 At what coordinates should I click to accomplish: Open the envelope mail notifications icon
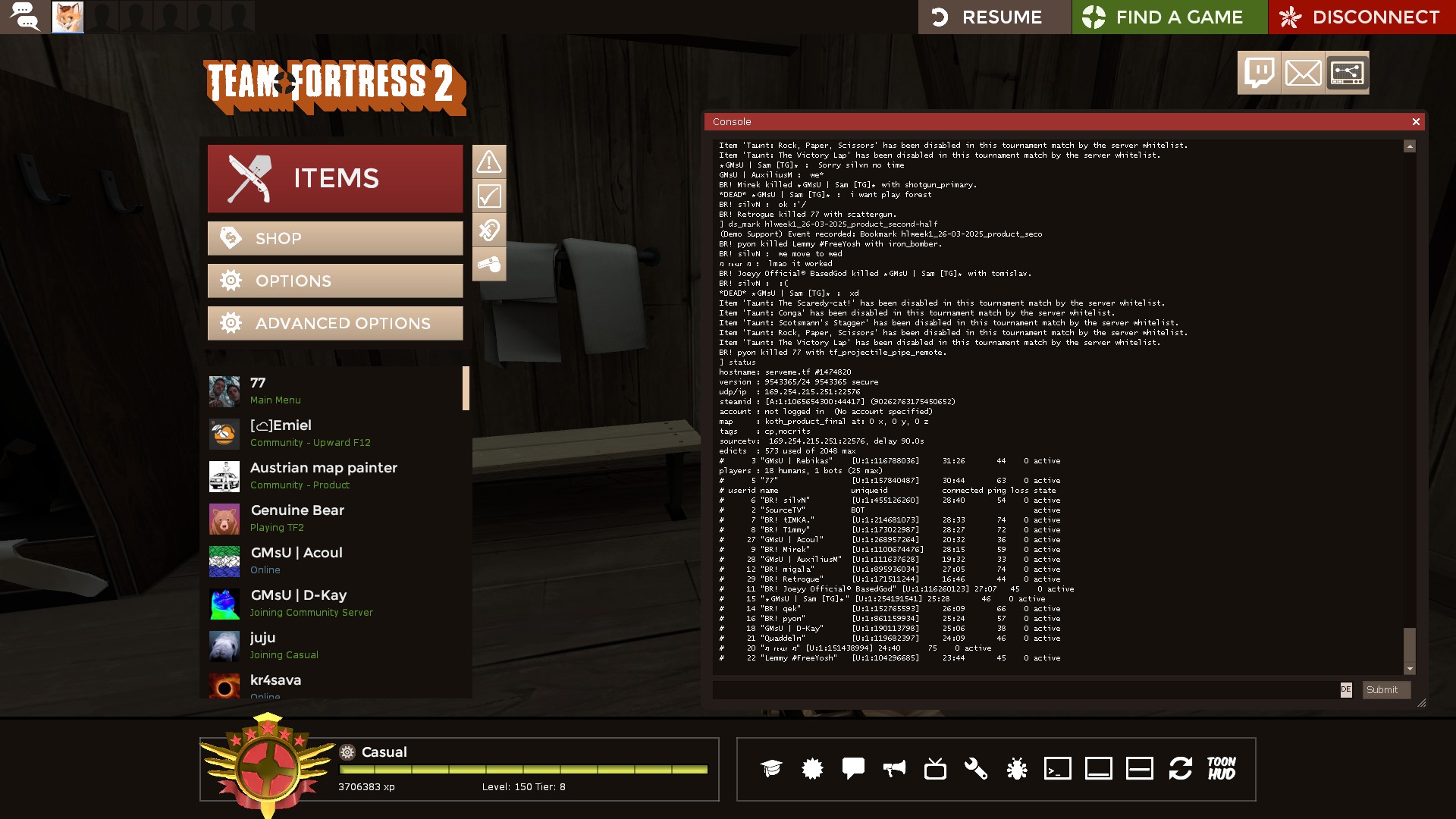1303,73
